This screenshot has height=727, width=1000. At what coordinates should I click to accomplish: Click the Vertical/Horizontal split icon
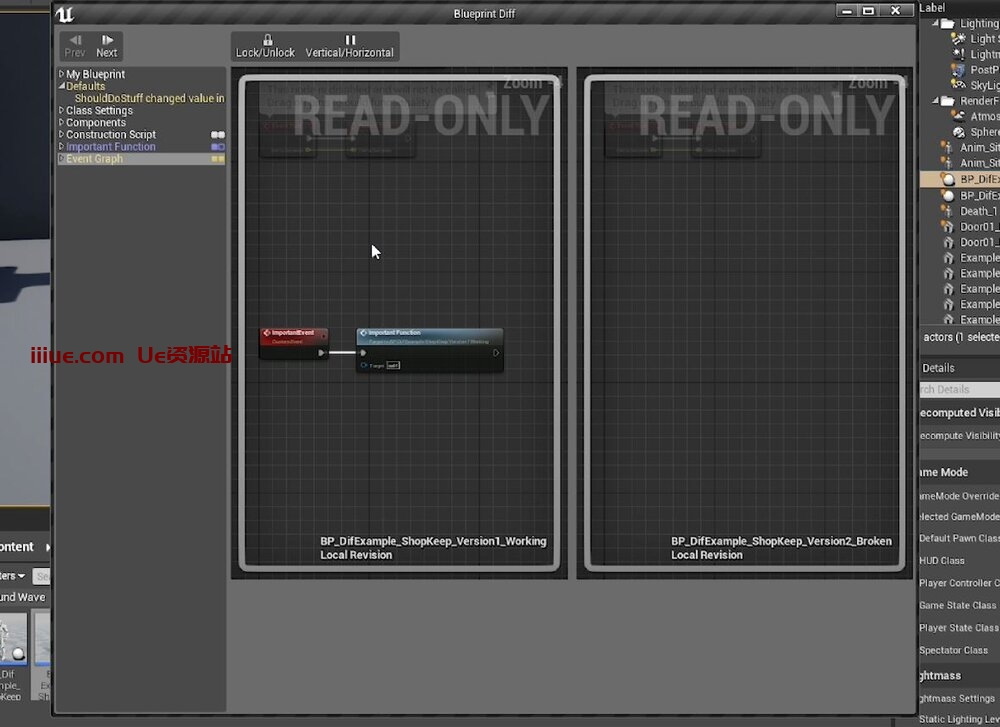pyautogui.click(x=349, y=41)
